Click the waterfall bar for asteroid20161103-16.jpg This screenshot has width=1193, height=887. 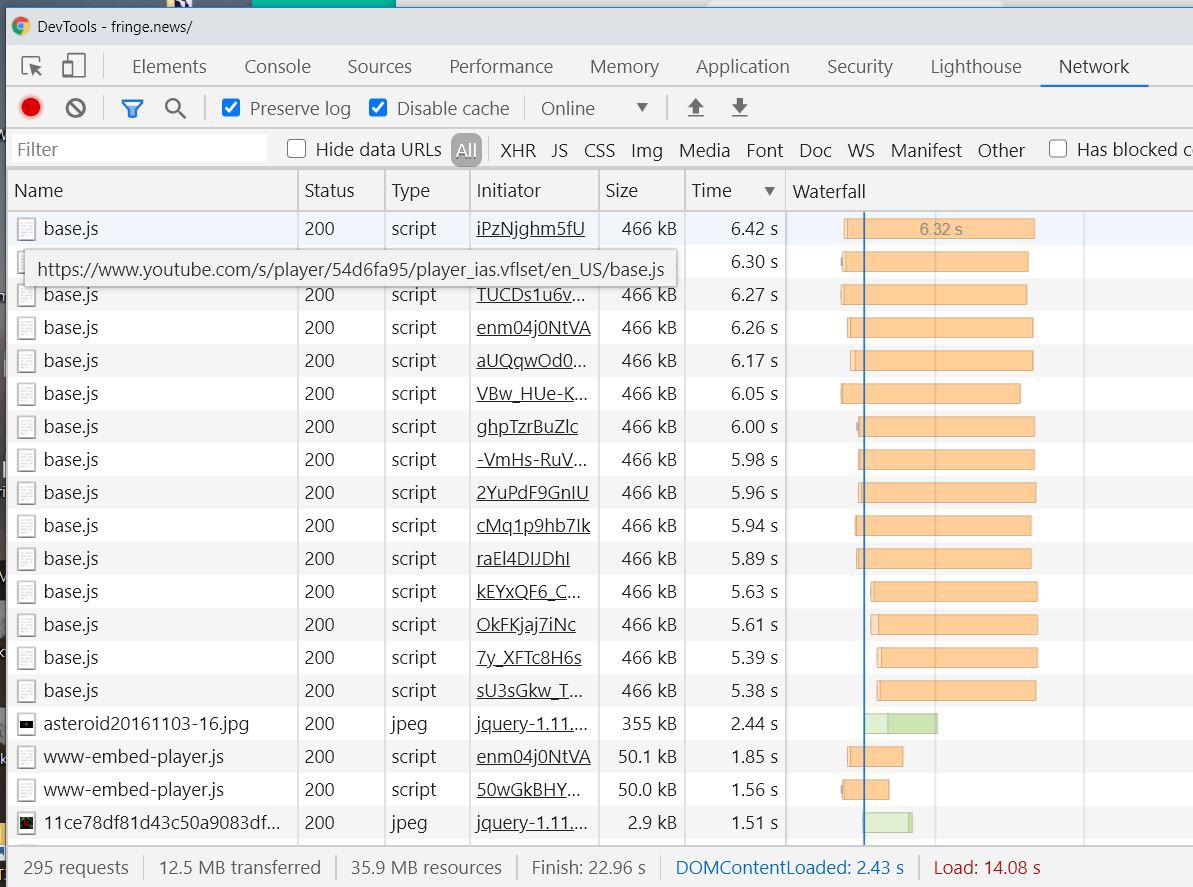(900, 723)
